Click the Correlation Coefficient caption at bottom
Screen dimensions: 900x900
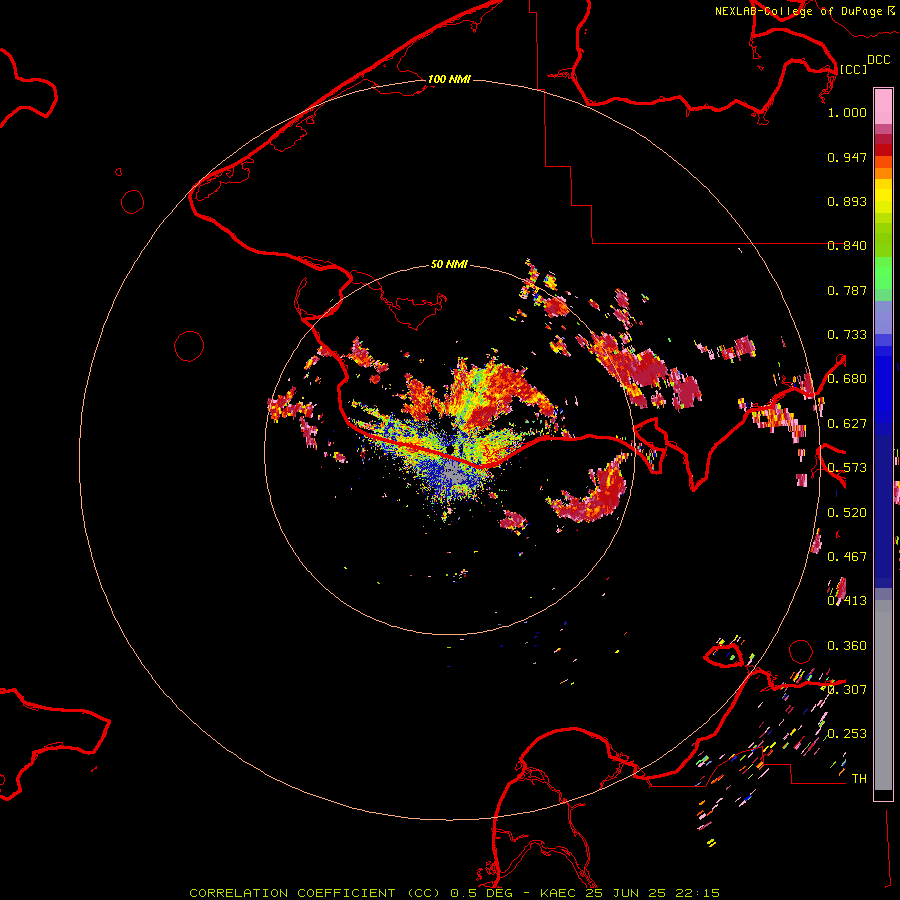coord(454,893)
